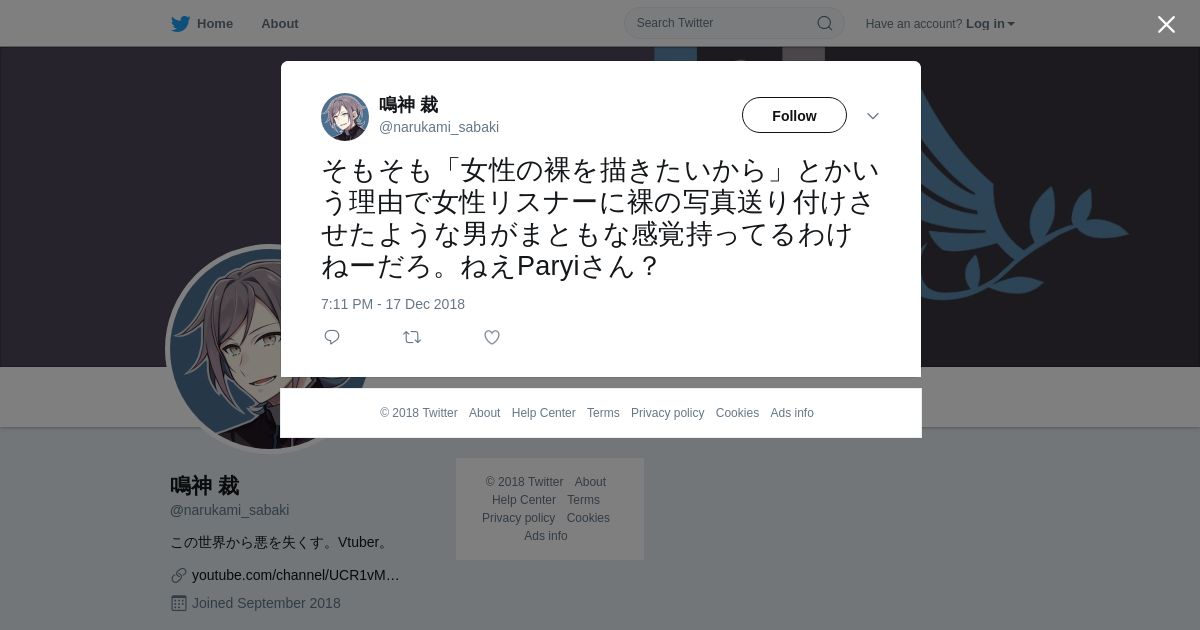Go to Home in the top navigation
The height and width of the screenshot is (630, 1200).
pyautogui.click(x=215, y=23)
